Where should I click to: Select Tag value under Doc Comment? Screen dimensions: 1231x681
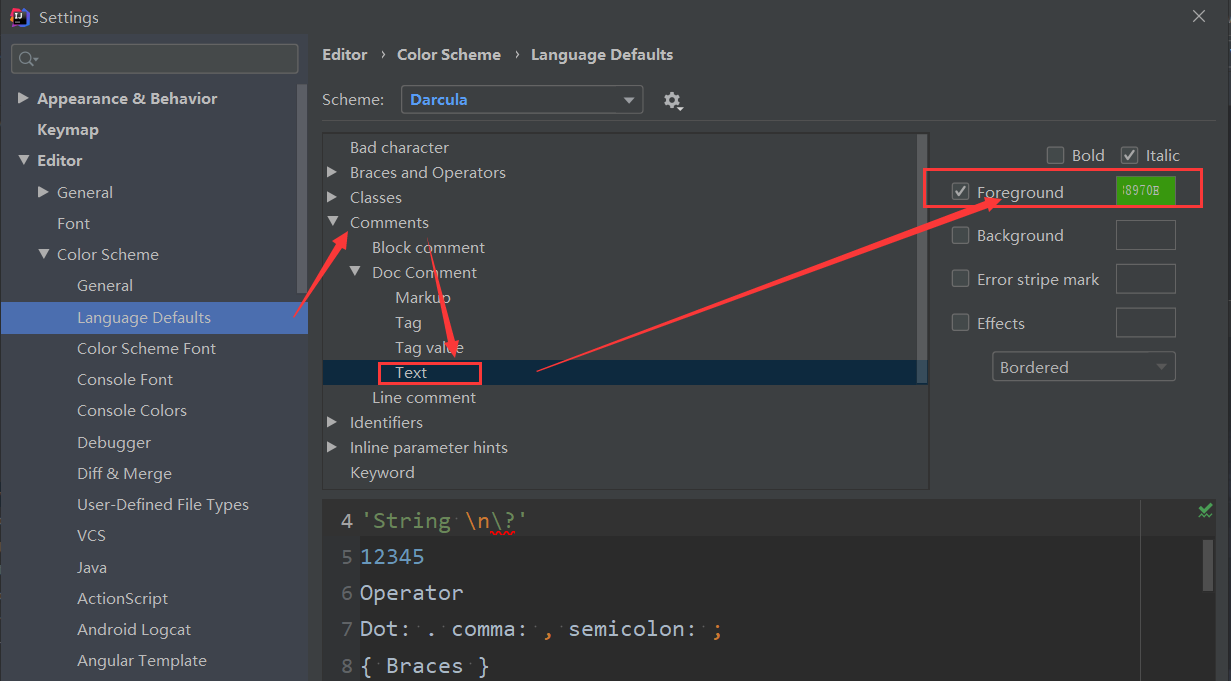point(429,347)
